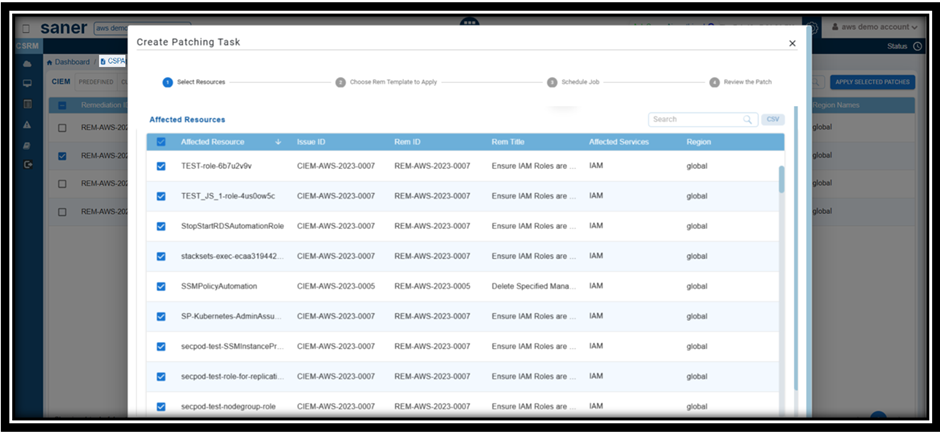
Task: Select the PREDEFINED tab in background
Action: point(96,82)
